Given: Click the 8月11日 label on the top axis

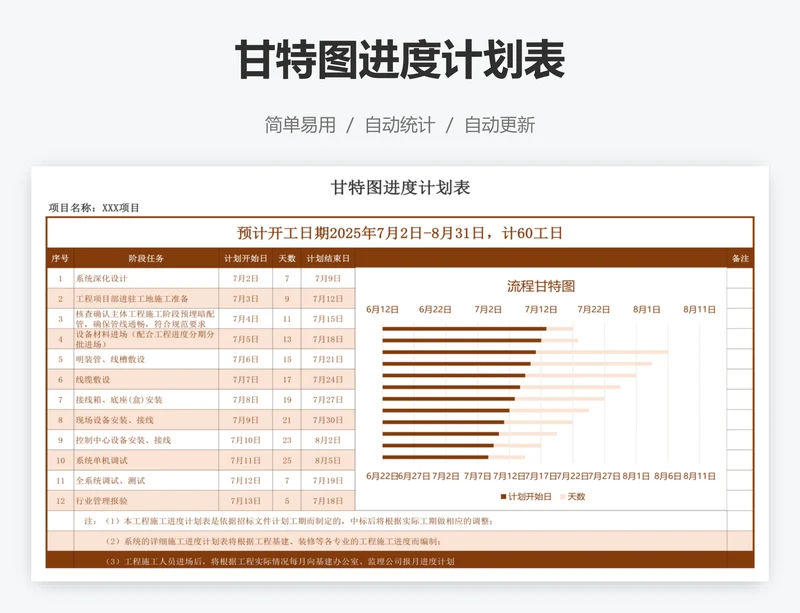Looking at the screenshot, I should [x=699, y=309].
